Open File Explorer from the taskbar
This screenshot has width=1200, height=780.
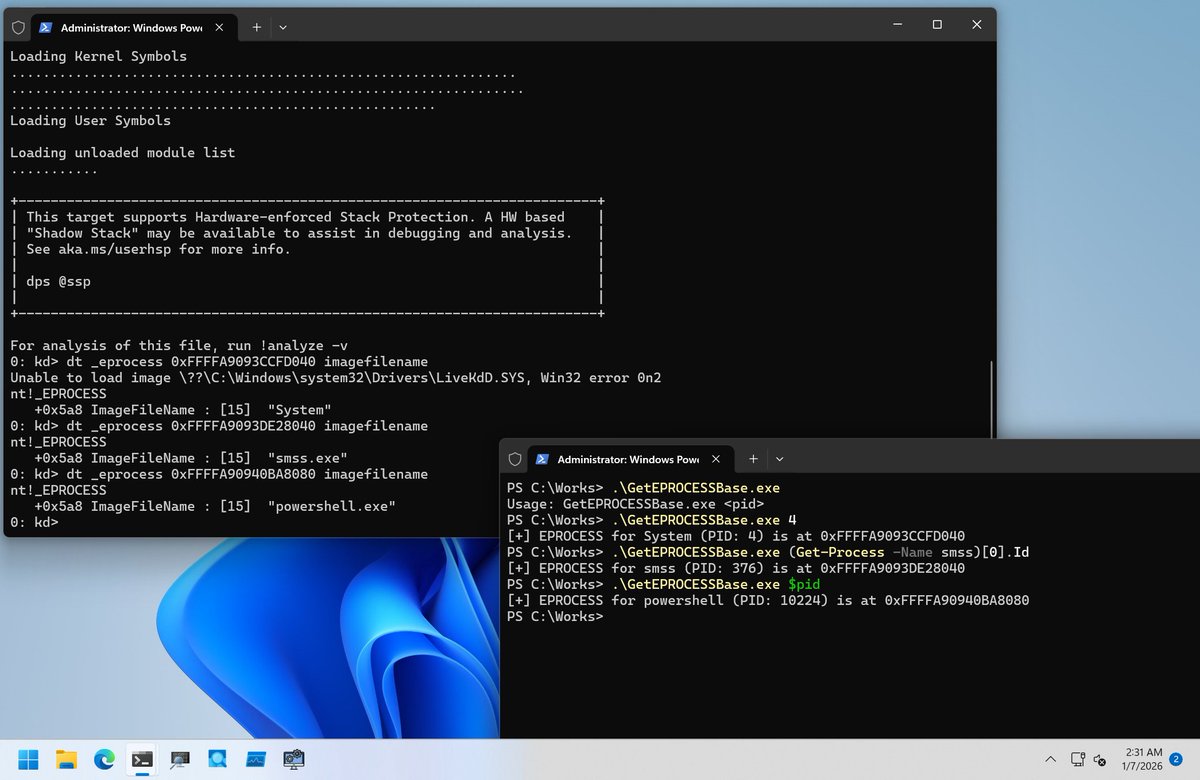pyautogui.click(x=66, y=759)
